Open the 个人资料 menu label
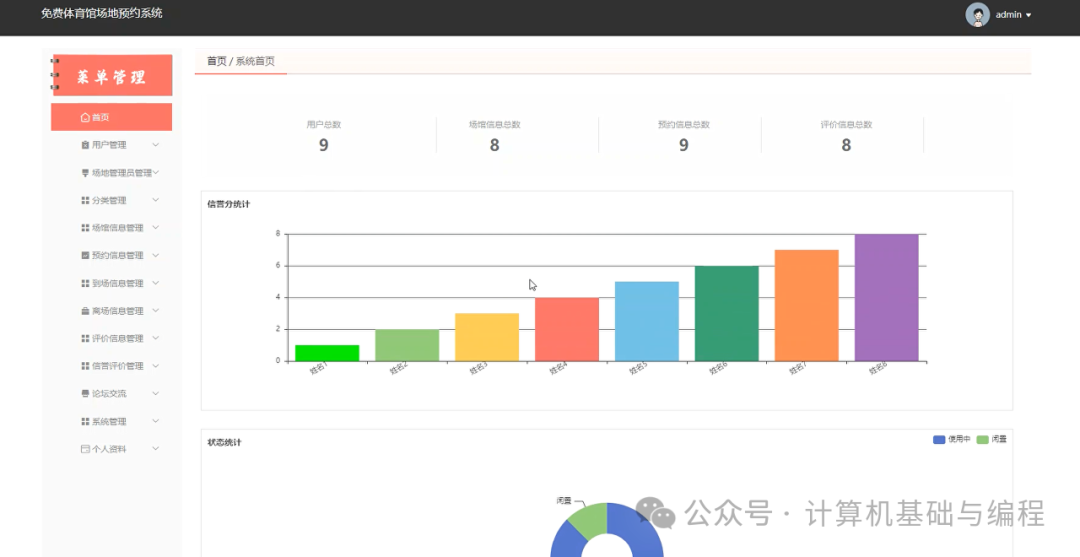Image resolution: width=1080 pixels, height=557 pixels. tap(109, 449)
